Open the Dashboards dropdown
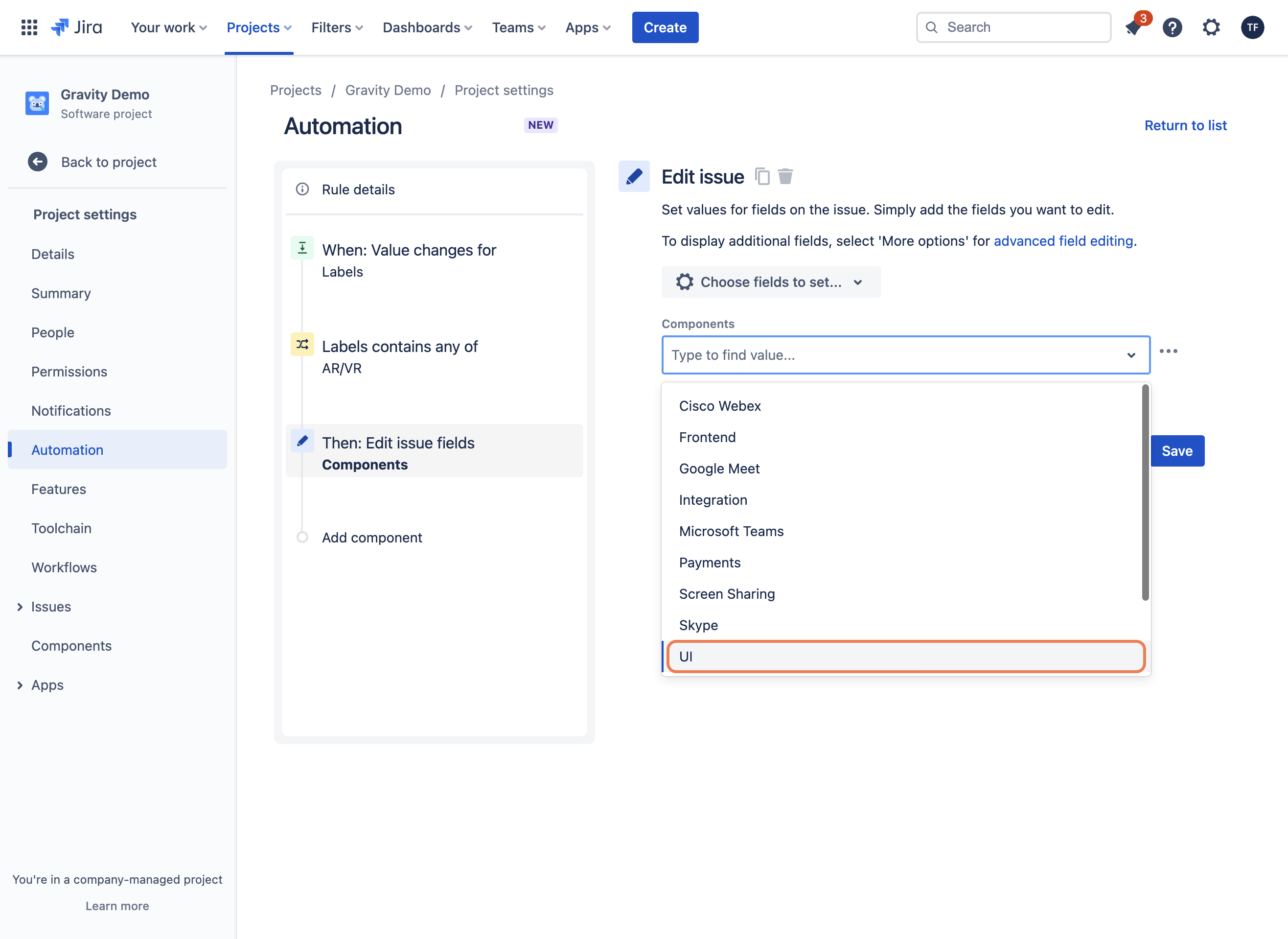The height and width of the screenshot is (939, 1288). coord(427,27)
